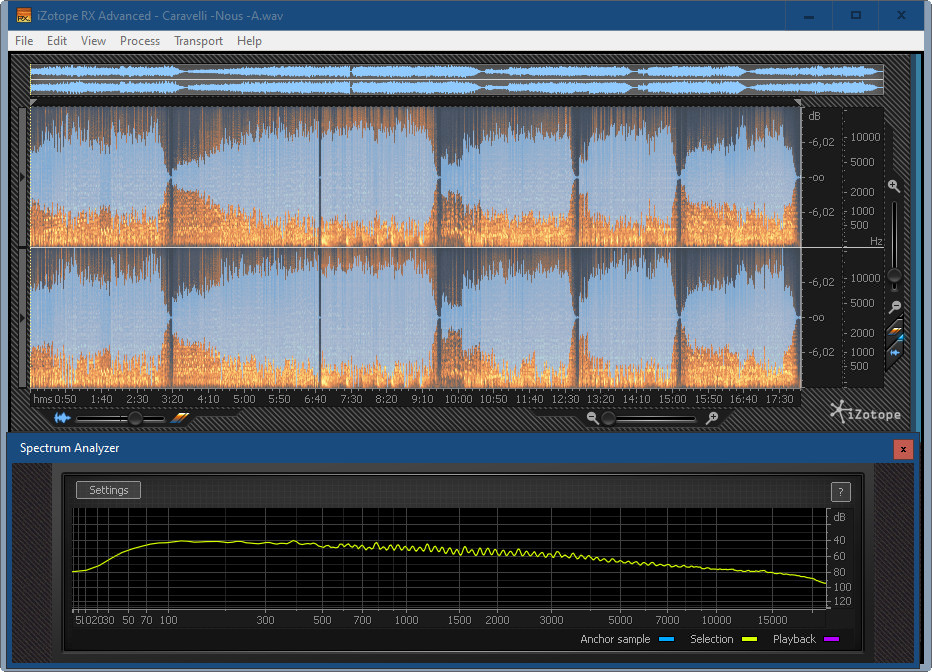Expand the upper channel arrow on left edge
Viewport: 932px width, 672px height.
click(x=24, y=177)
